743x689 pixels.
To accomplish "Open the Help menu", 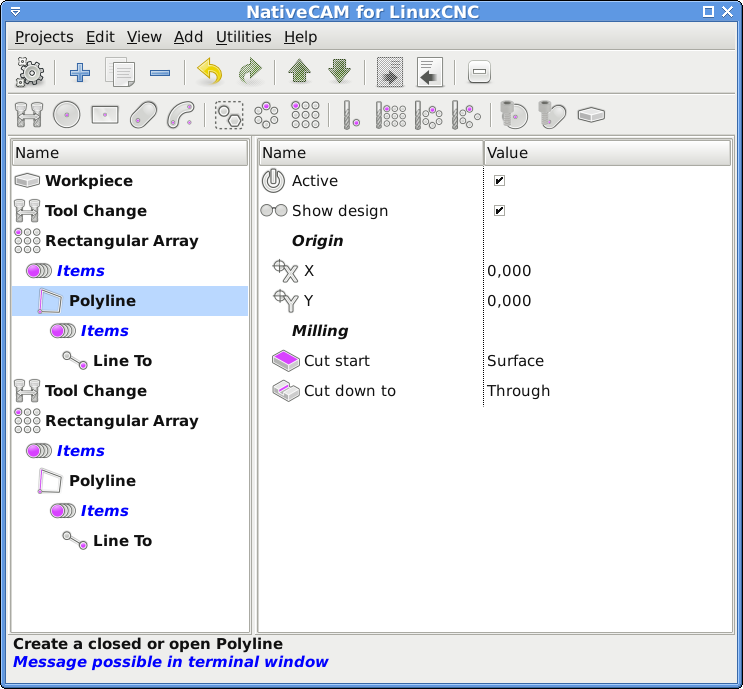I will coord(300,37).
